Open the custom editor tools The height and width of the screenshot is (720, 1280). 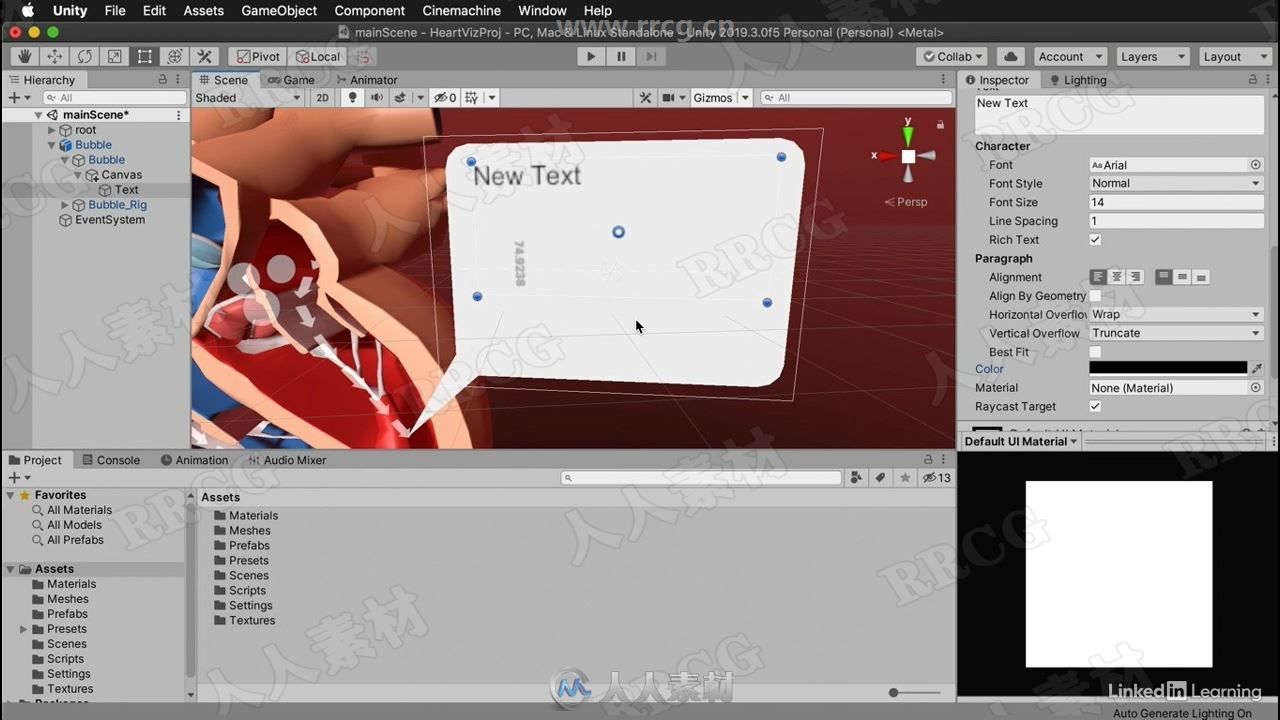click(x=204, y=57)
